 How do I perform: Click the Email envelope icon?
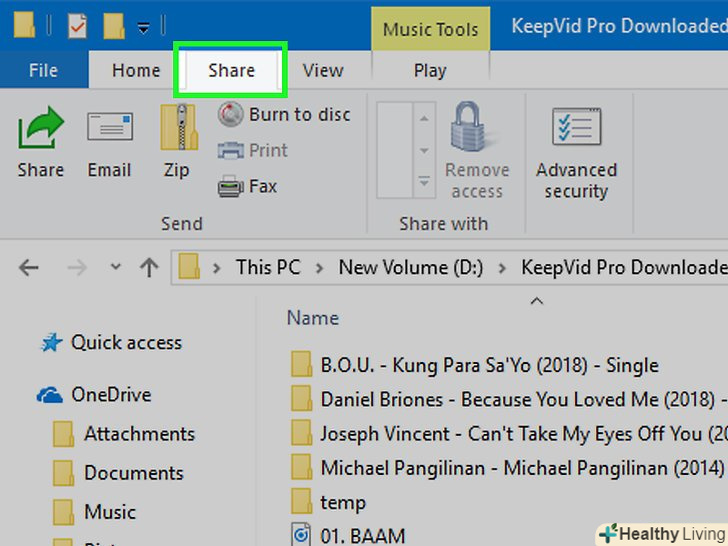[x=110, y=126]
